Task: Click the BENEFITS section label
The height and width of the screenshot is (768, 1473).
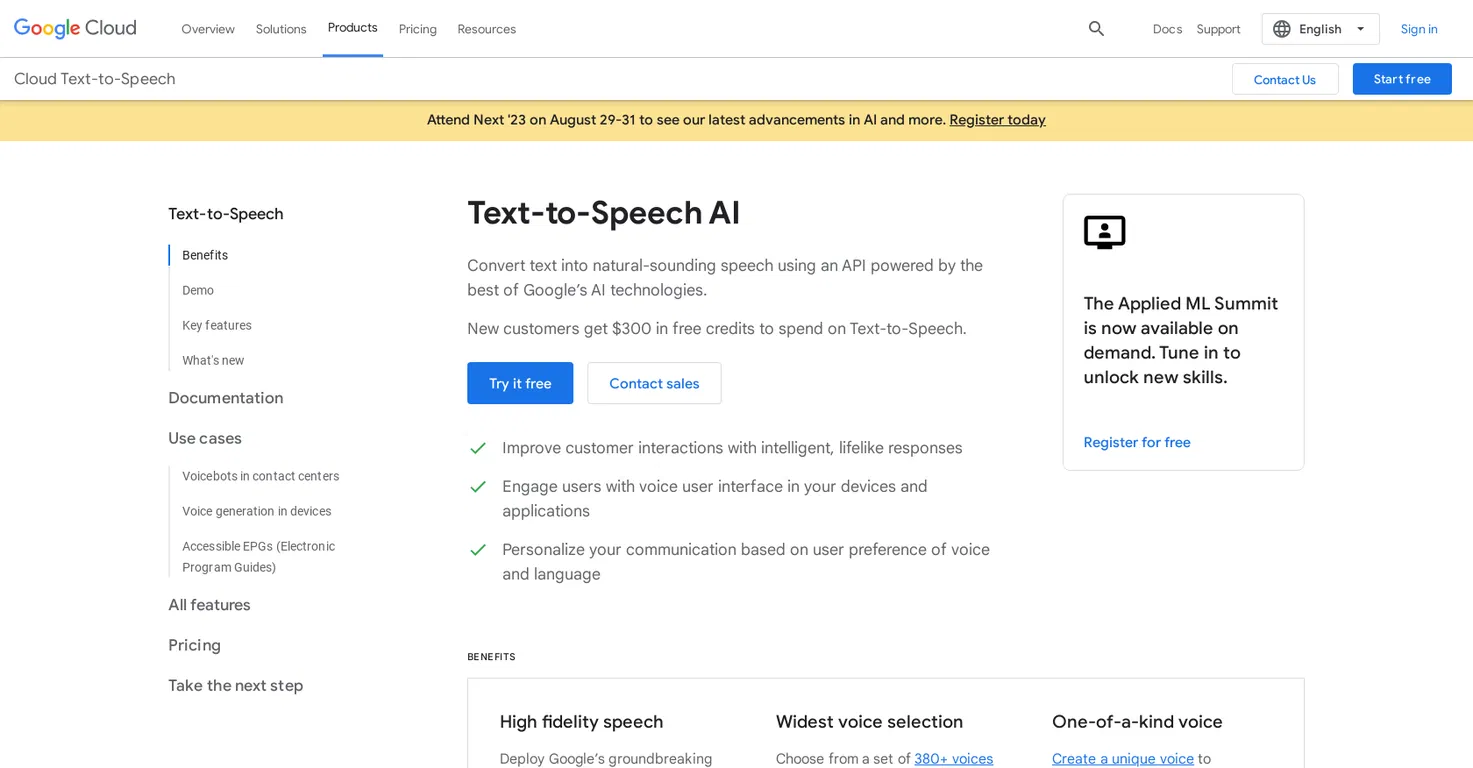Action: click(x=492, y=657)
